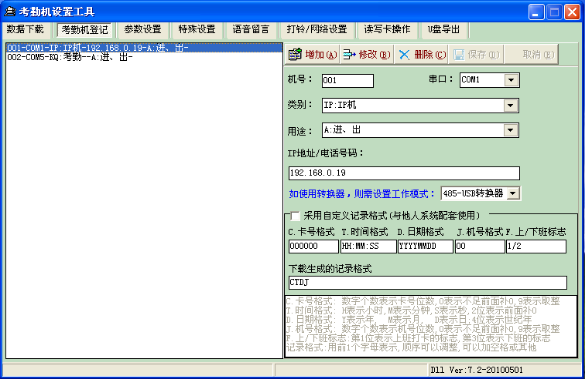
Task: Click the 卡号格式 field 000000
Action: pyautogui.click(x=313, y=246)
